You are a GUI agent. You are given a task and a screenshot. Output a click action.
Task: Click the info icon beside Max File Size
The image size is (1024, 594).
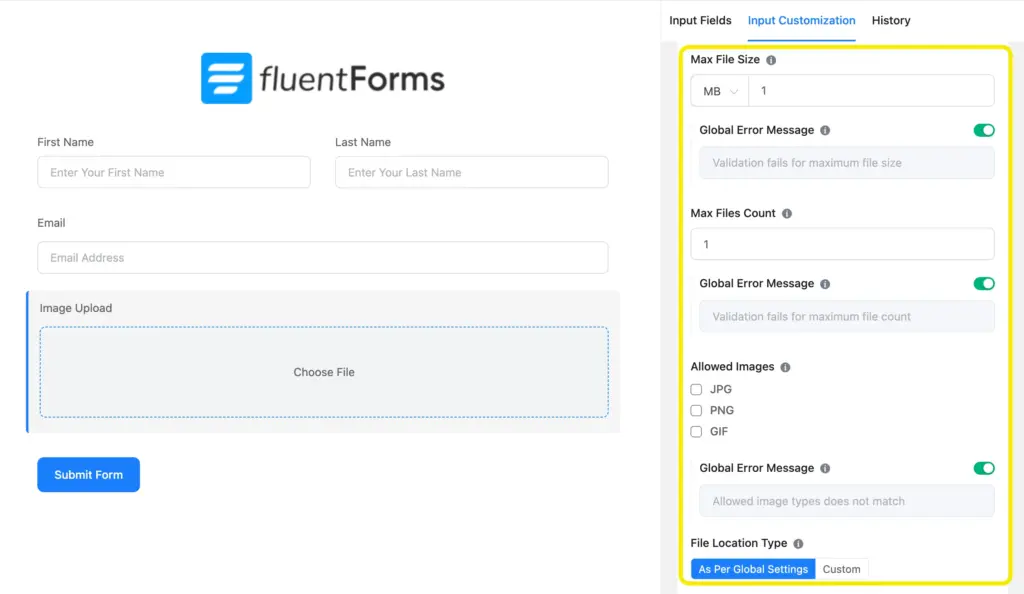point(771,60)
